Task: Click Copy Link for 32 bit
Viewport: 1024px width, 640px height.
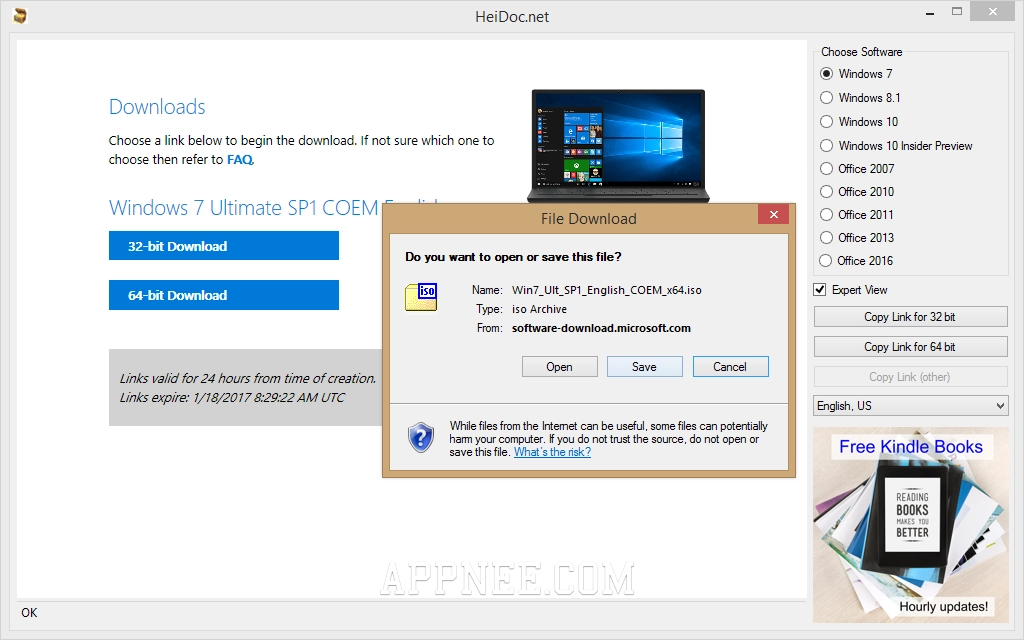Action: click(x=910, y=317)
